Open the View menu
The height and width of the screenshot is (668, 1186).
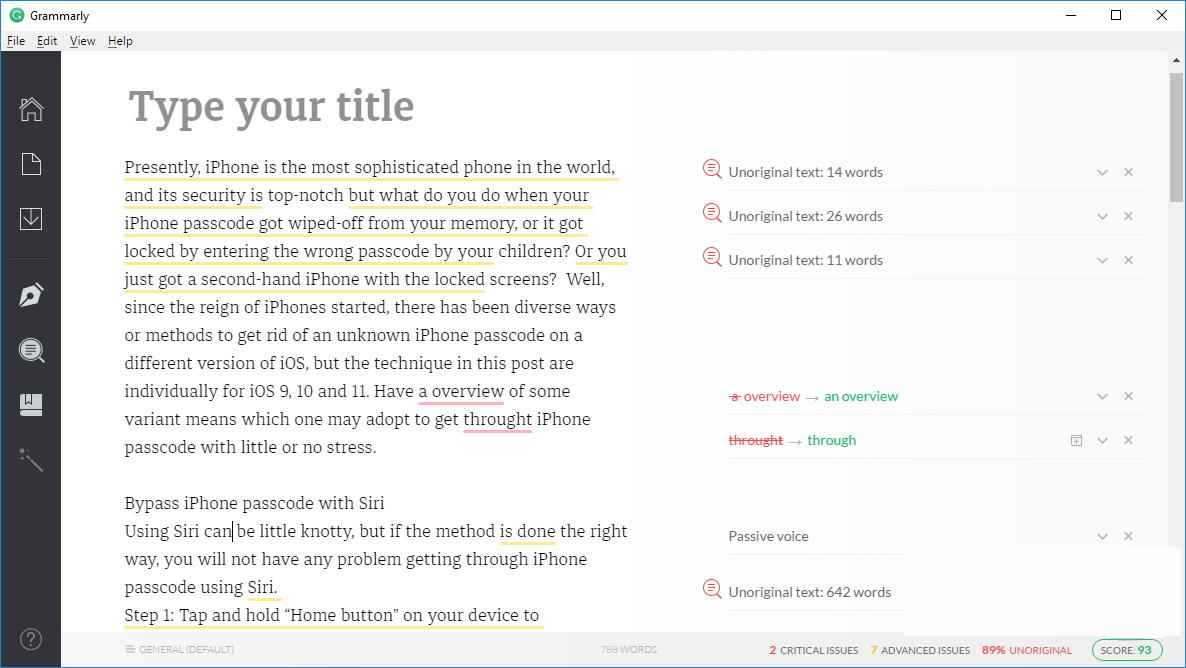(x=82, y=41)
